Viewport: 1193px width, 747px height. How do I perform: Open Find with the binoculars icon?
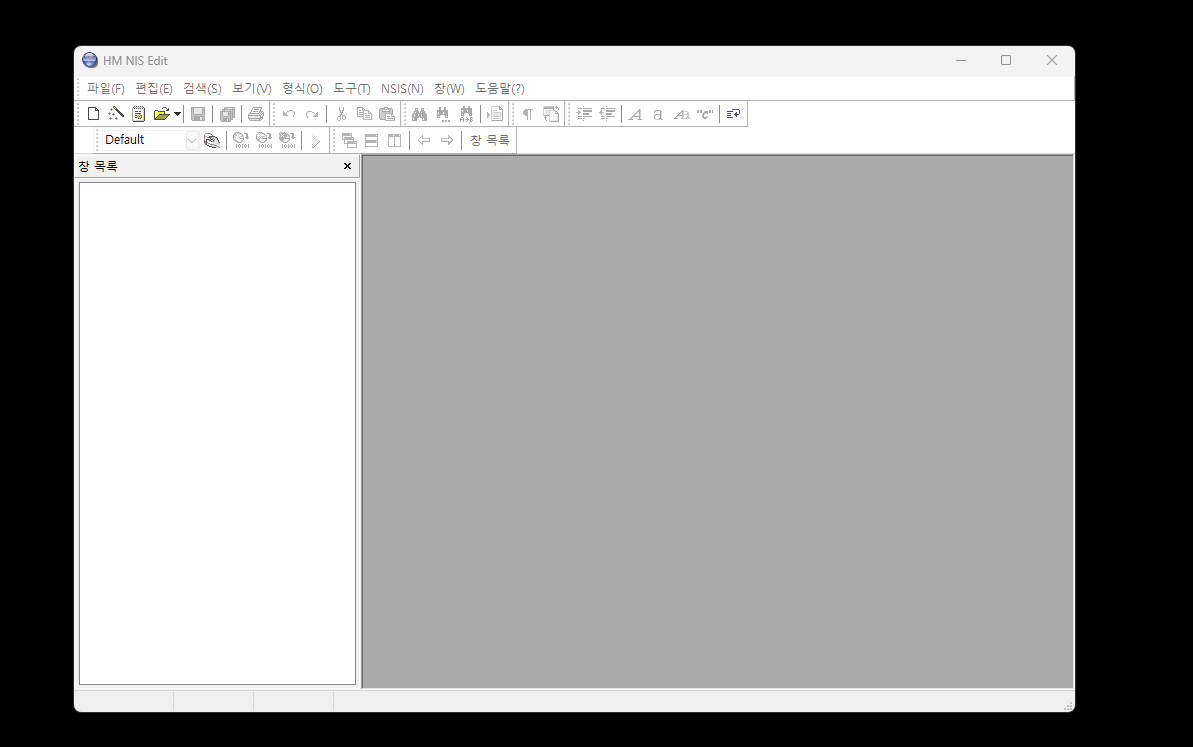[x=419, y=114]
